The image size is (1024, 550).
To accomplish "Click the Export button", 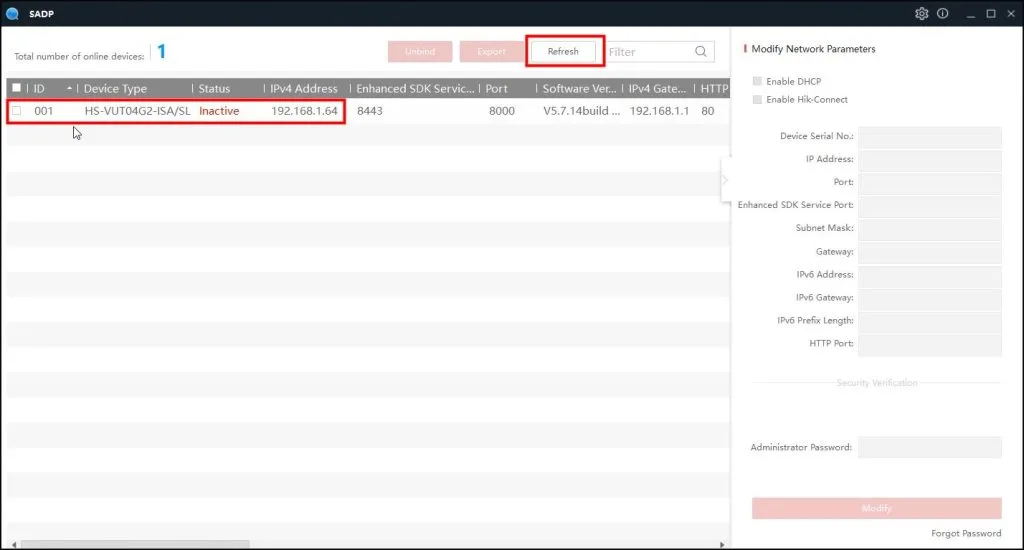I will click(491, 52).
